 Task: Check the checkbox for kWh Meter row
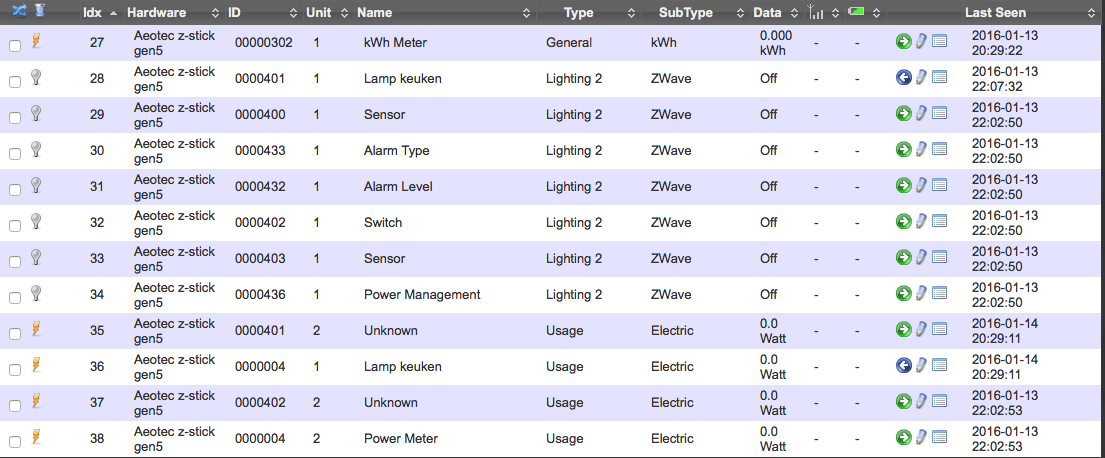coord(15,46)
